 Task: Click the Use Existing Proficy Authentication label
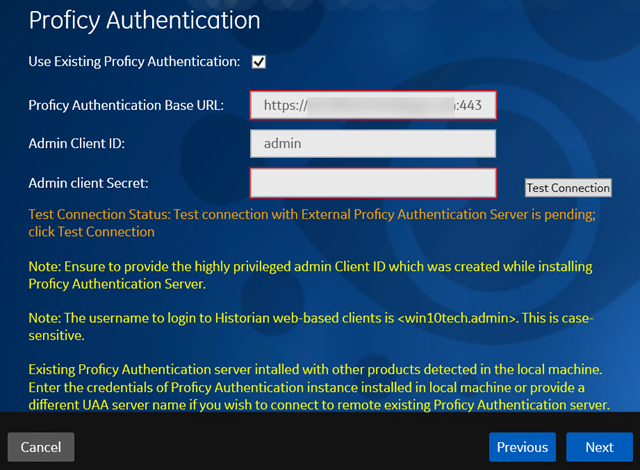point(134,62)
